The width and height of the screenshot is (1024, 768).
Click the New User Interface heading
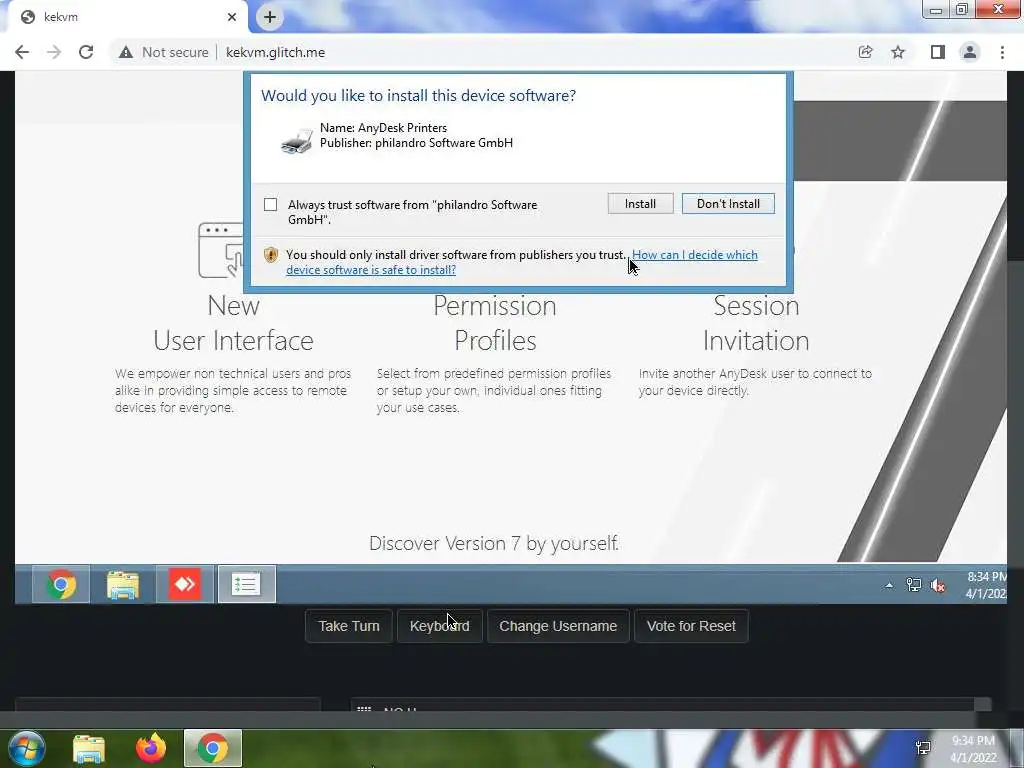(x=234, y=323)
